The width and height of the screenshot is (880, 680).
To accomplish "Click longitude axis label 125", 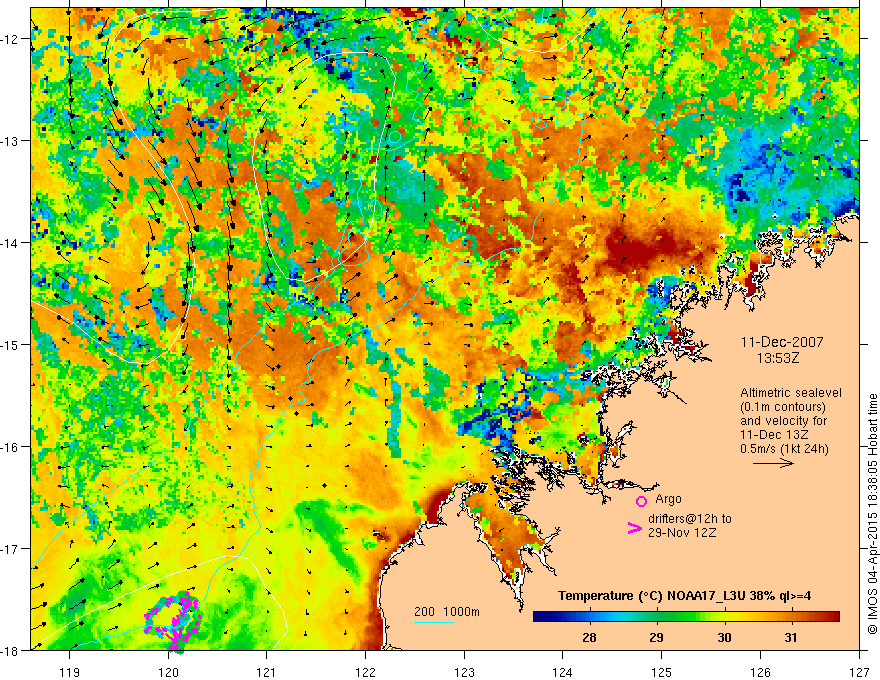I will (662, 672).
